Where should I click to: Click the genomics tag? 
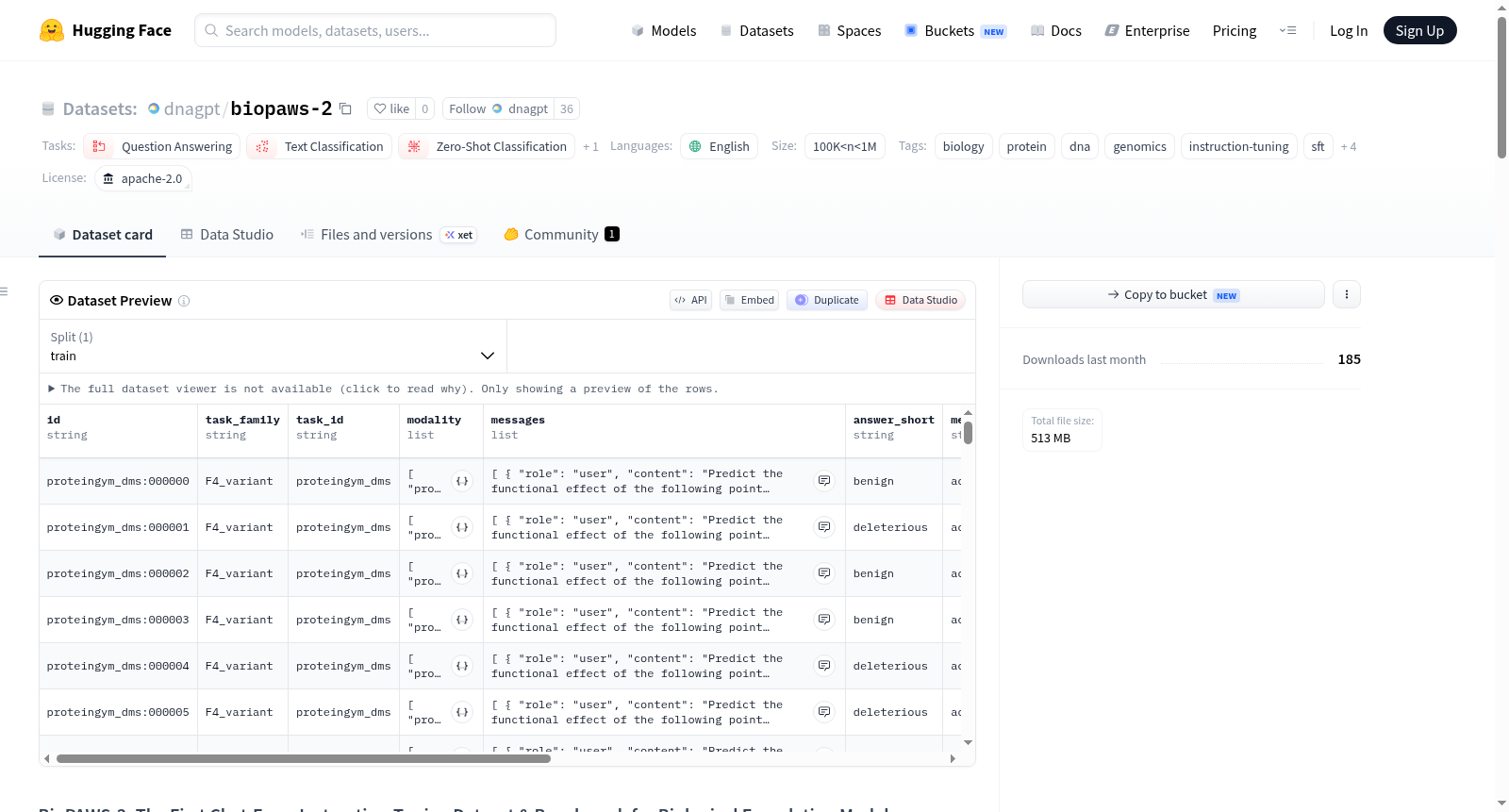pos(1139,146)
